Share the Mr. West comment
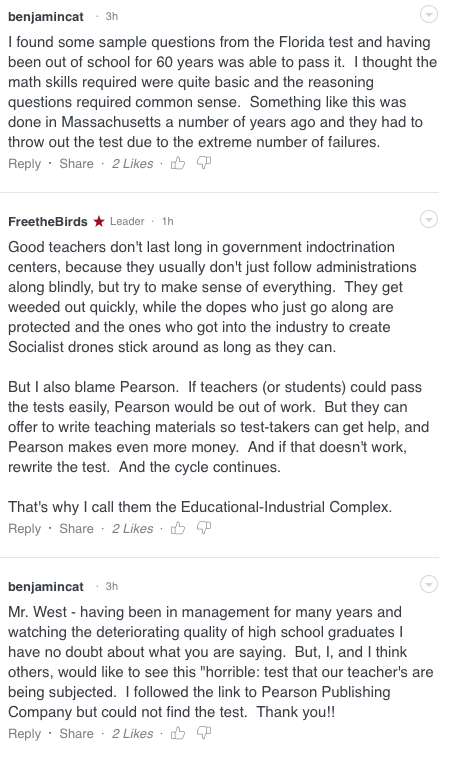Viewport: 456px width, 761px height. click(76, 733)
